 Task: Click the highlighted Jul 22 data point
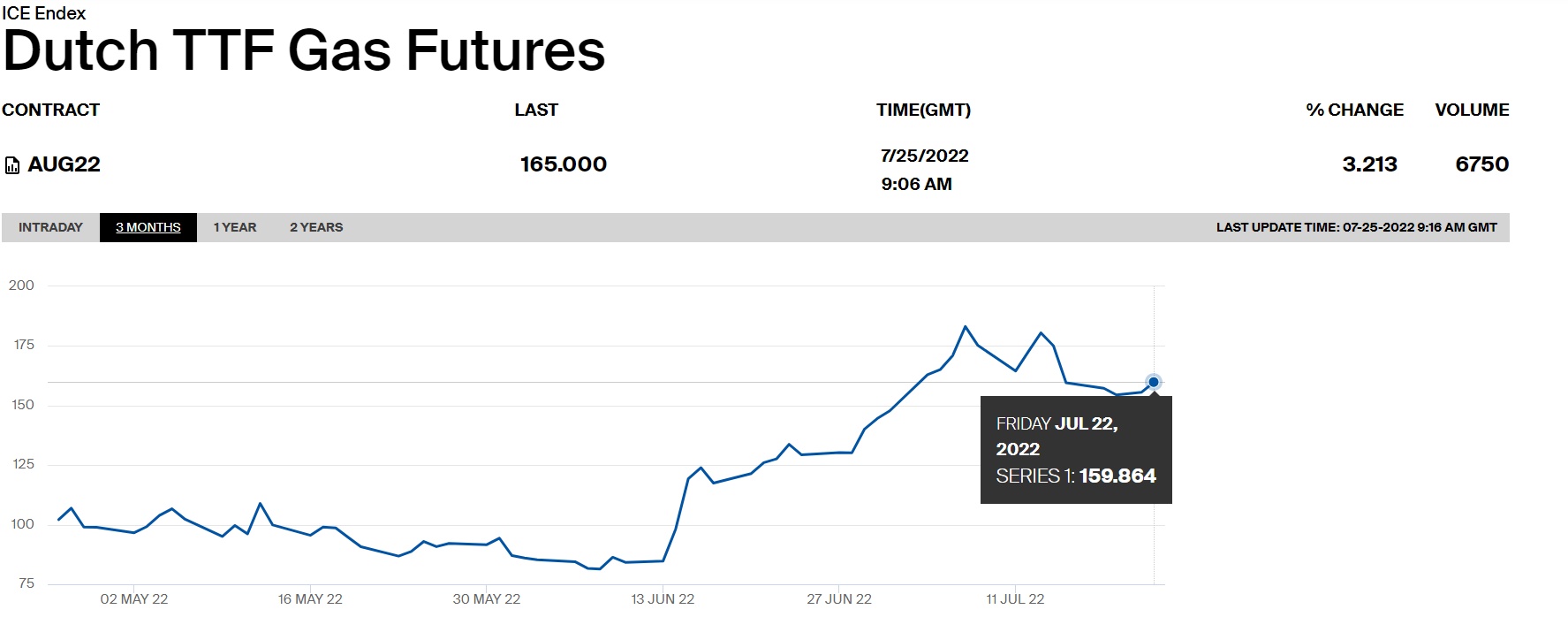[x=1153, y=382]
